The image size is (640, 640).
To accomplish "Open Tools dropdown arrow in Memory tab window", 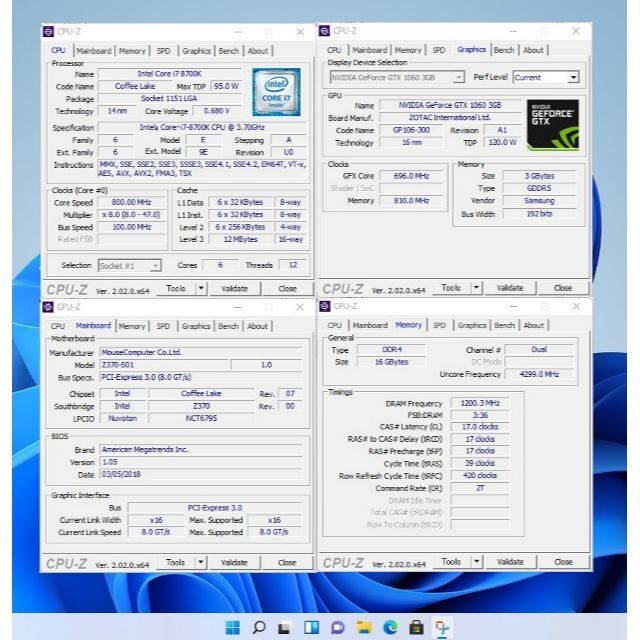I will [477, 562].
